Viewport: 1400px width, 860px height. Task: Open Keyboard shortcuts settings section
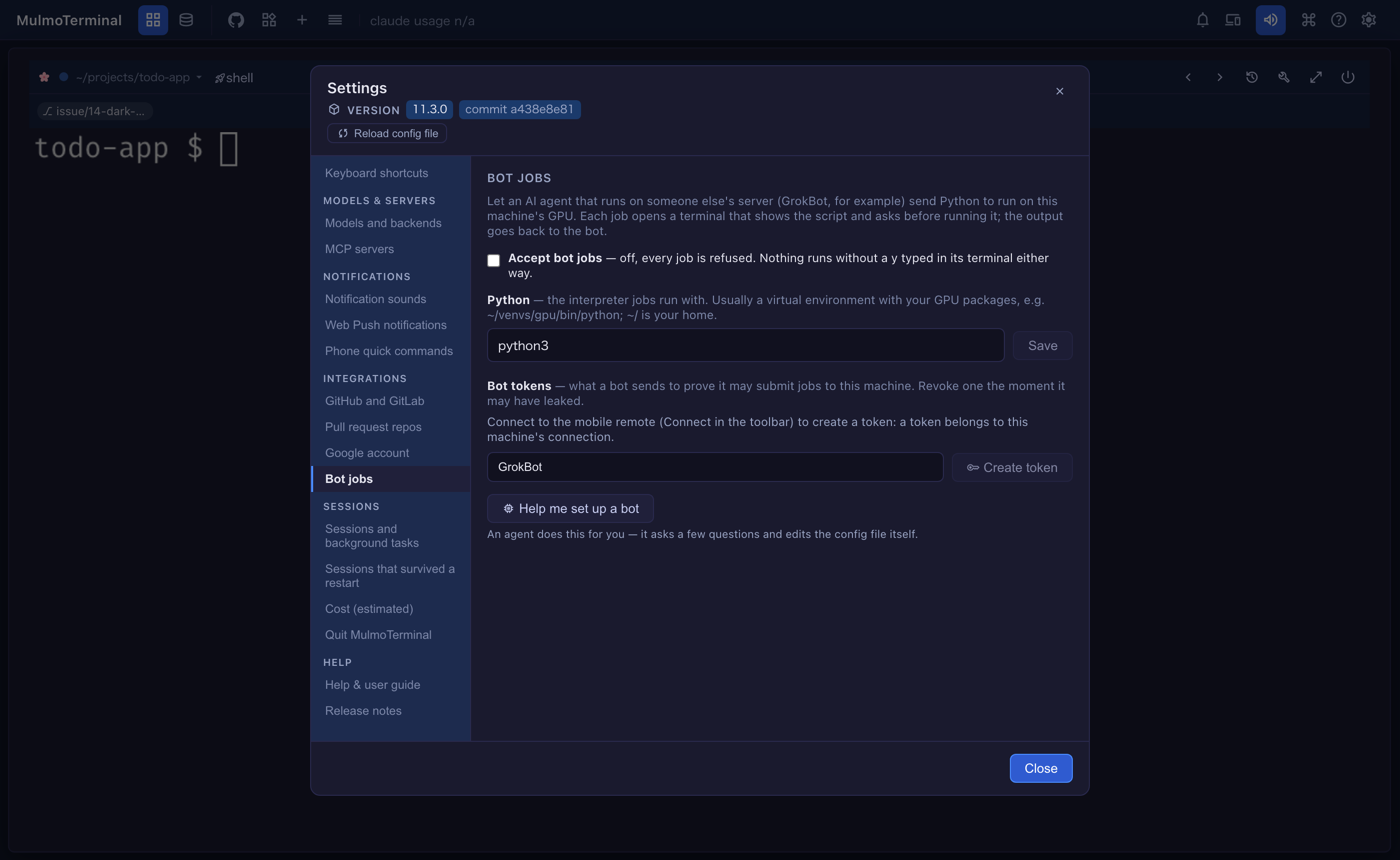click(x=391, y=173)
